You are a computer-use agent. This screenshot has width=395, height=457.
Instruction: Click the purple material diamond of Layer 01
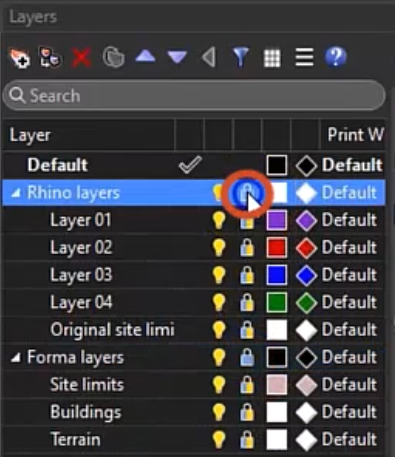(x=306, y=221)
